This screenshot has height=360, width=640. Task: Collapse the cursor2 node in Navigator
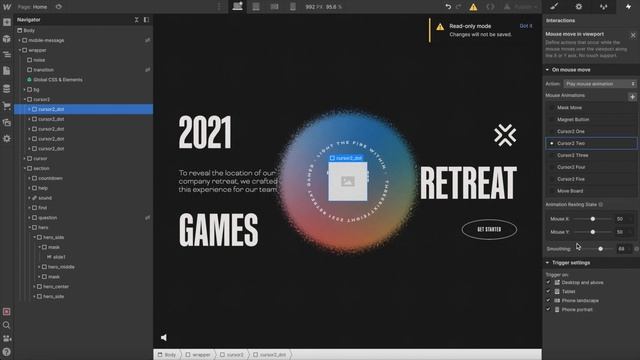[x=24, y=100]
